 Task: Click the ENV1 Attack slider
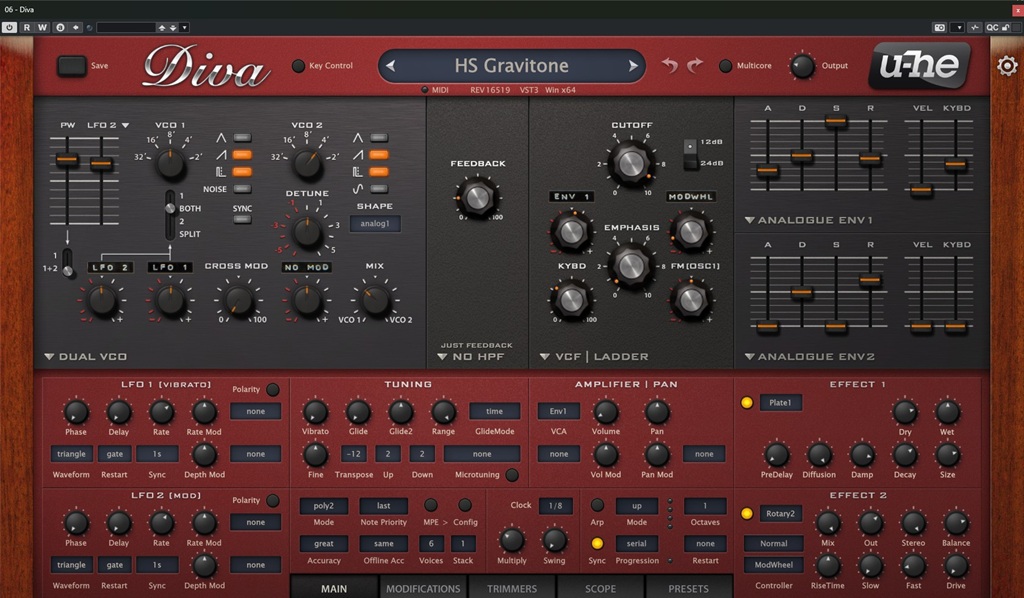[x=767, y=171]
